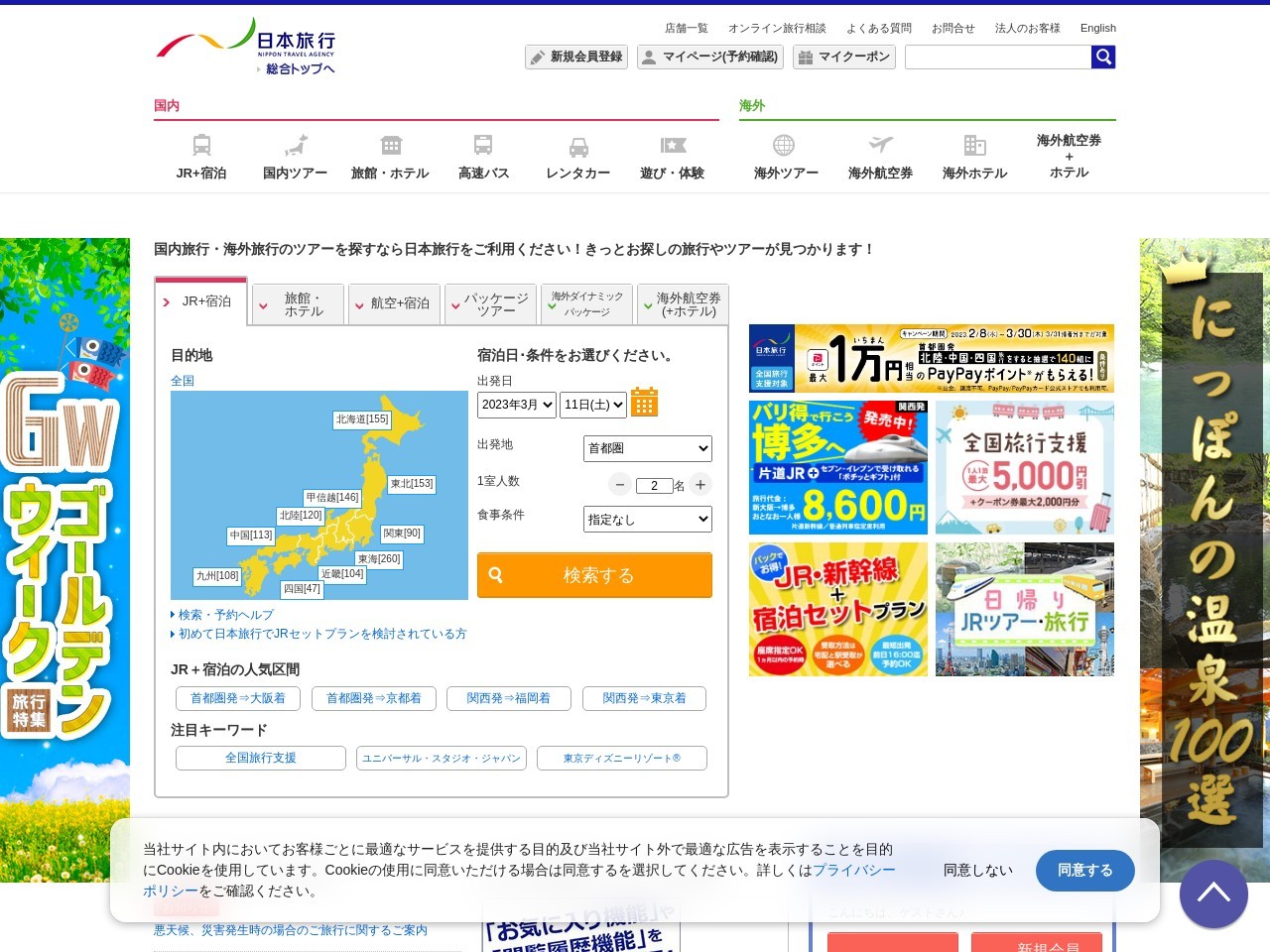Click the back-to-top arrow button
This screenshot has height=952, width=1270.
[x=1213, y=893]
